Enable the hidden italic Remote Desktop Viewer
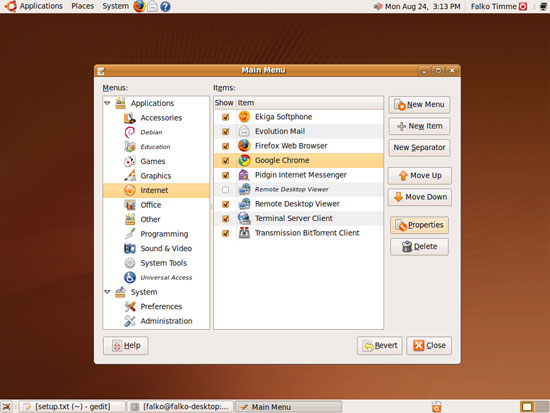Screen dimensions: 550x413 tap(226, 190)
